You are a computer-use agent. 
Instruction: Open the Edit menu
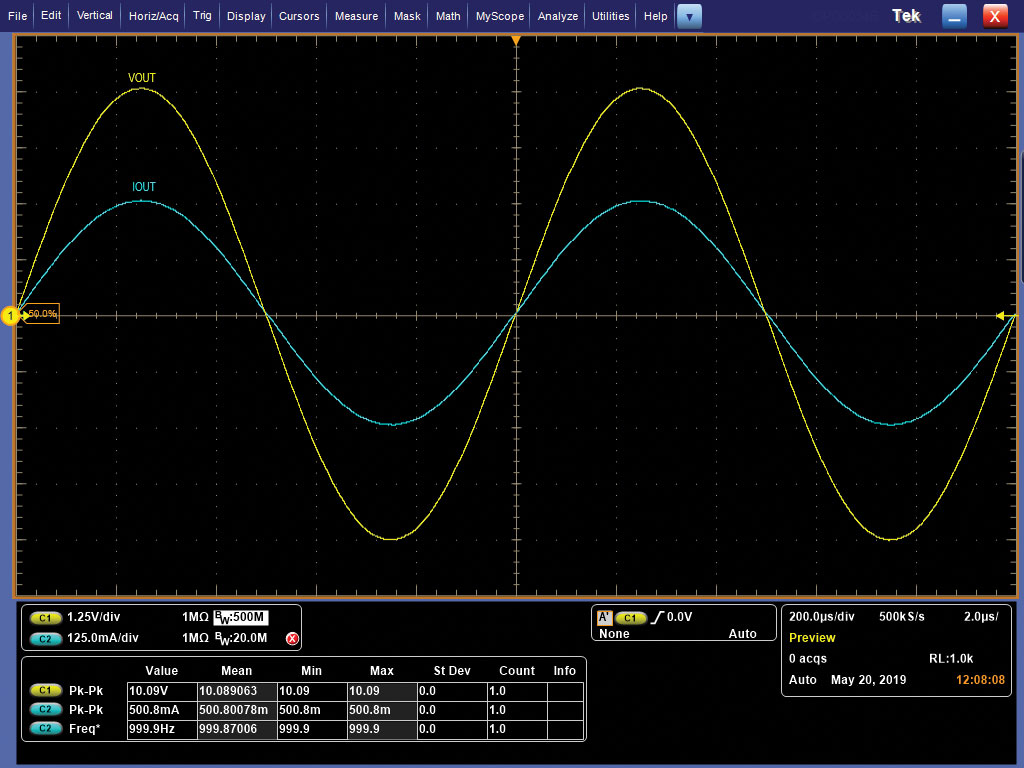[50, 16]
